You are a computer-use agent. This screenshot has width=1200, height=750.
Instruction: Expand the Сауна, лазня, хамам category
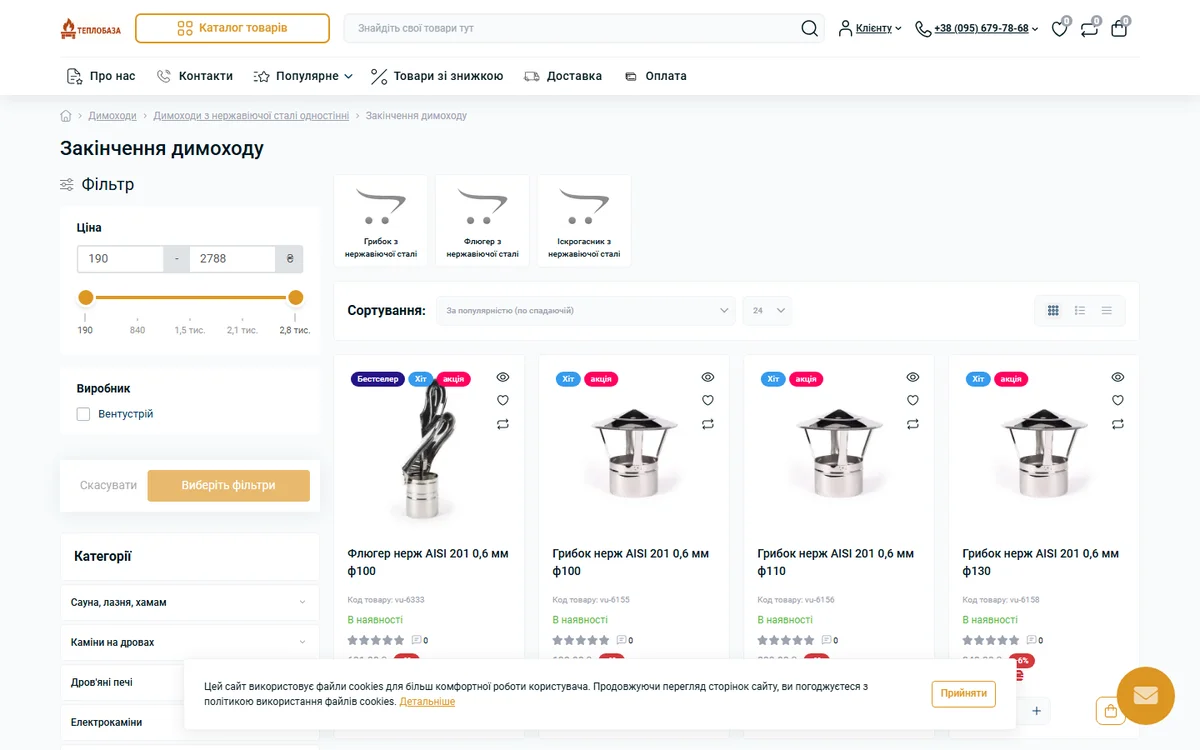point(189,602)
